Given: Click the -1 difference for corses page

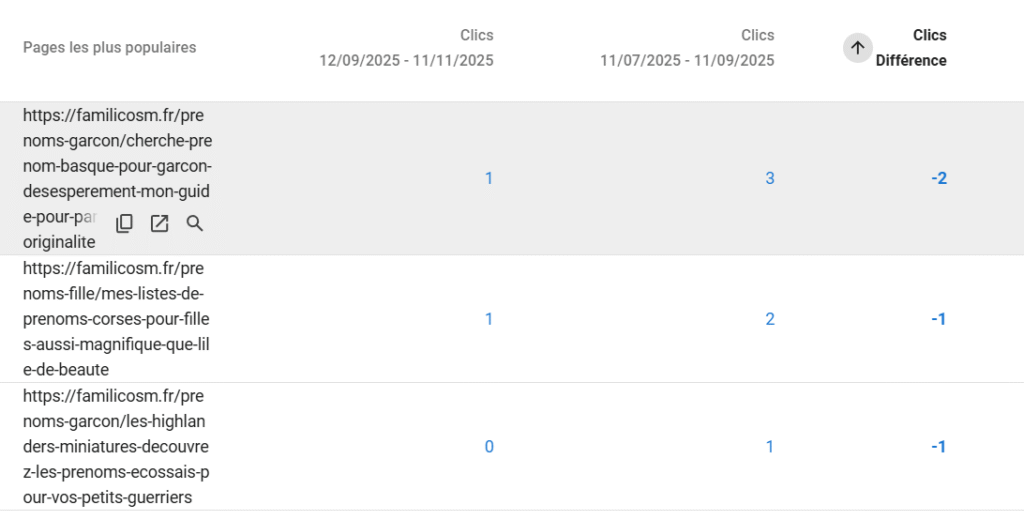Looking at the screenshot, I should click(938, 319).
